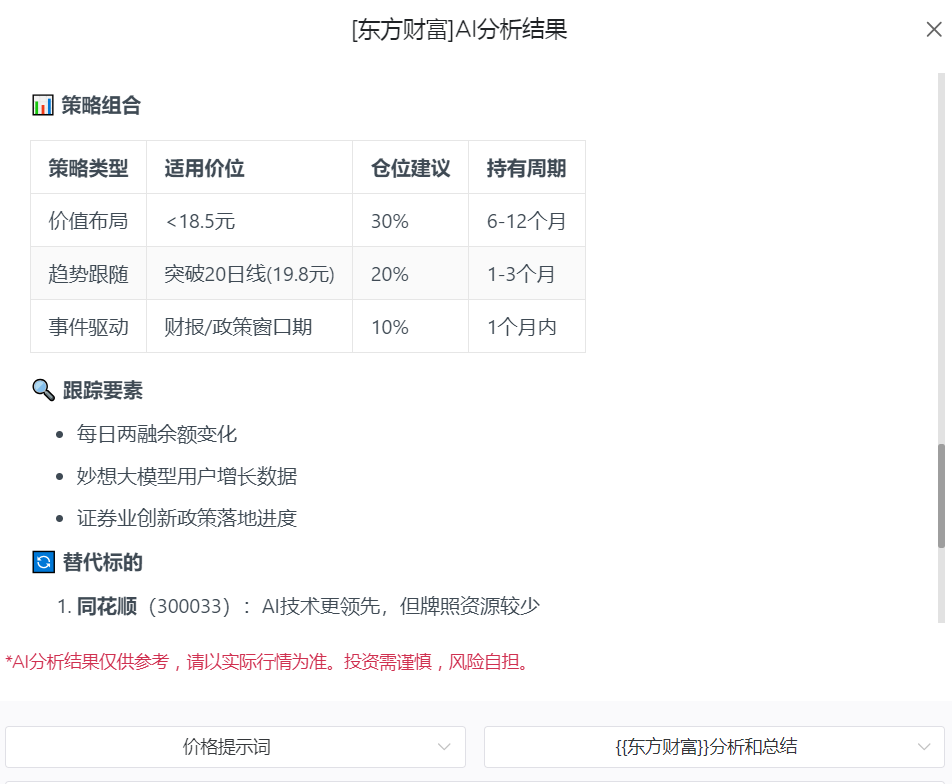Click the magnifier icon beside 跟踪要素

(43, 390)
